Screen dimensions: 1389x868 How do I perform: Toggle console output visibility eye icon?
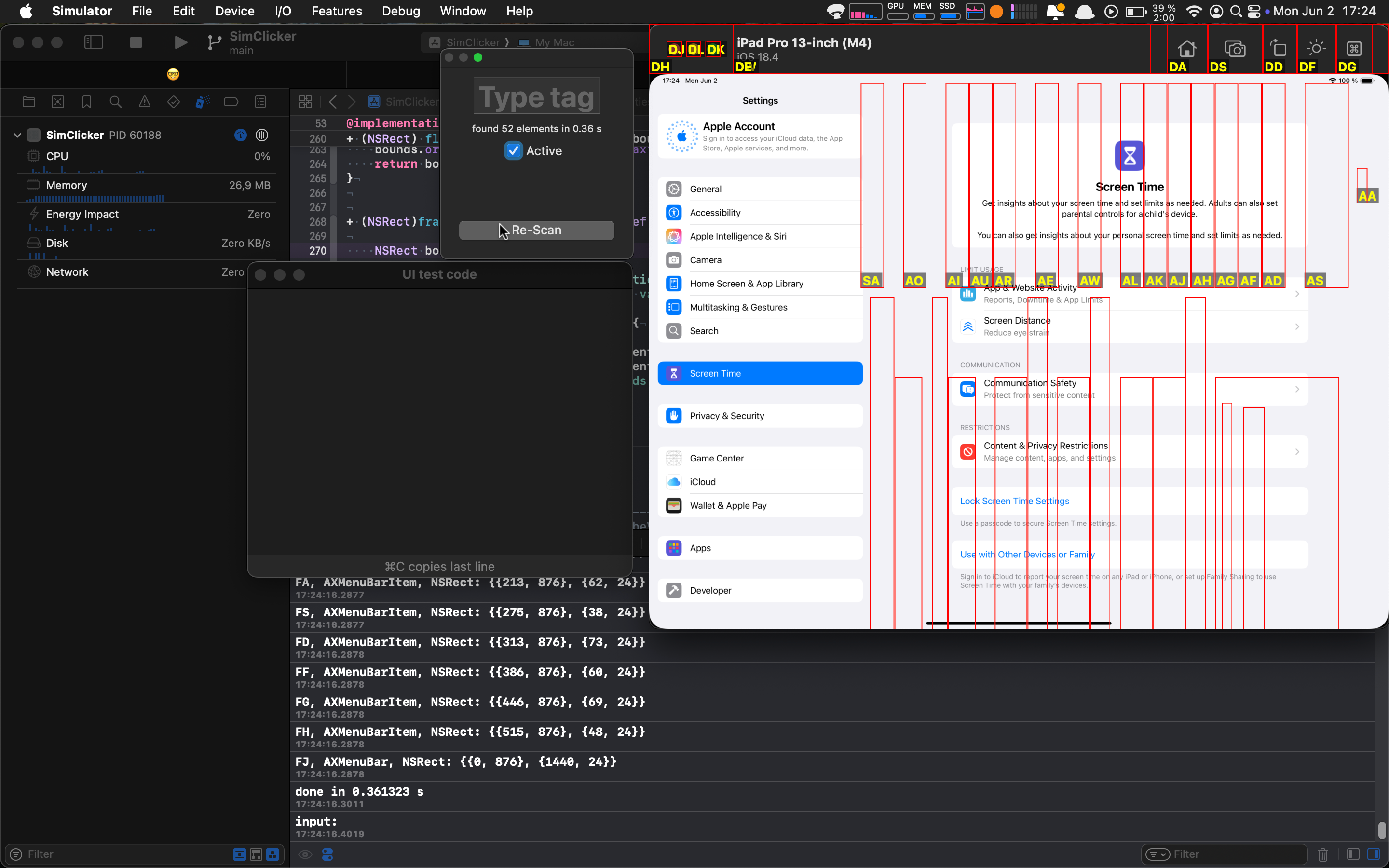[x=305, y=854]
